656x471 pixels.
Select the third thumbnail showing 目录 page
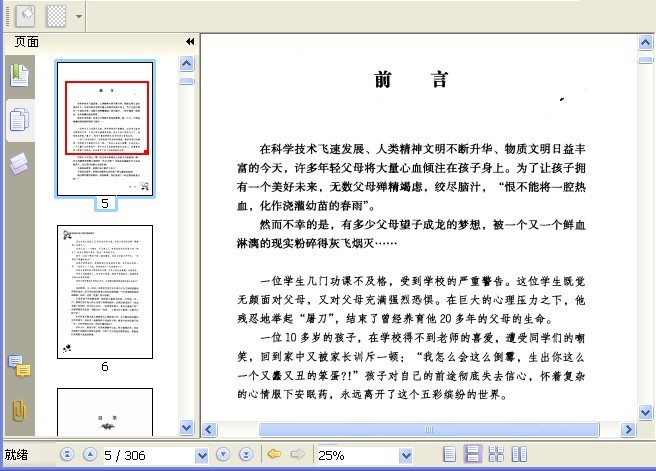[x=105, y=412]
